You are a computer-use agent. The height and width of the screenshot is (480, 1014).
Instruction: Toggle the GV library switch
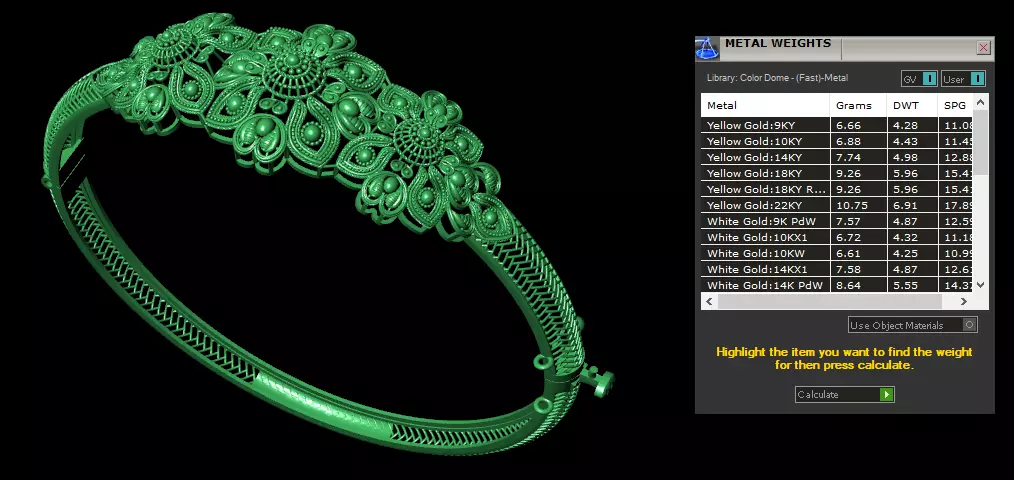tap(919, 79)
